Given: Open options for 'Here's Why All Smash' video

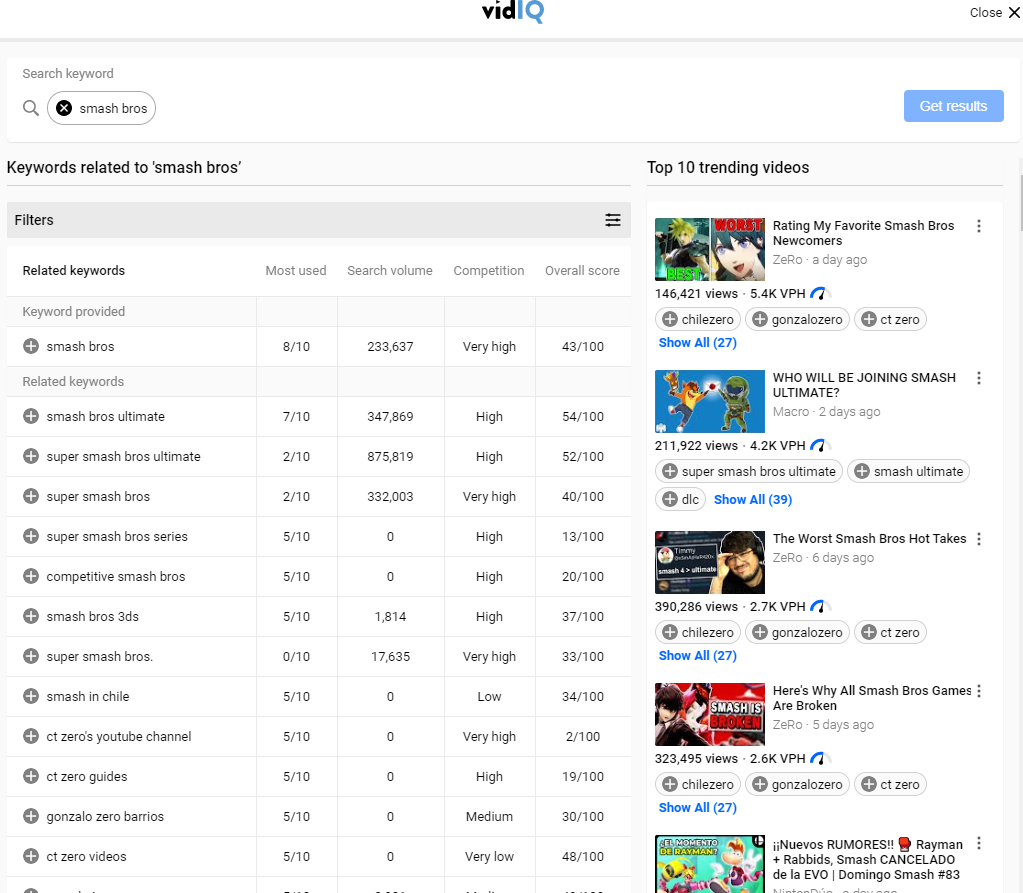Looking at the screenshot, I should click(x=979, y=691).
